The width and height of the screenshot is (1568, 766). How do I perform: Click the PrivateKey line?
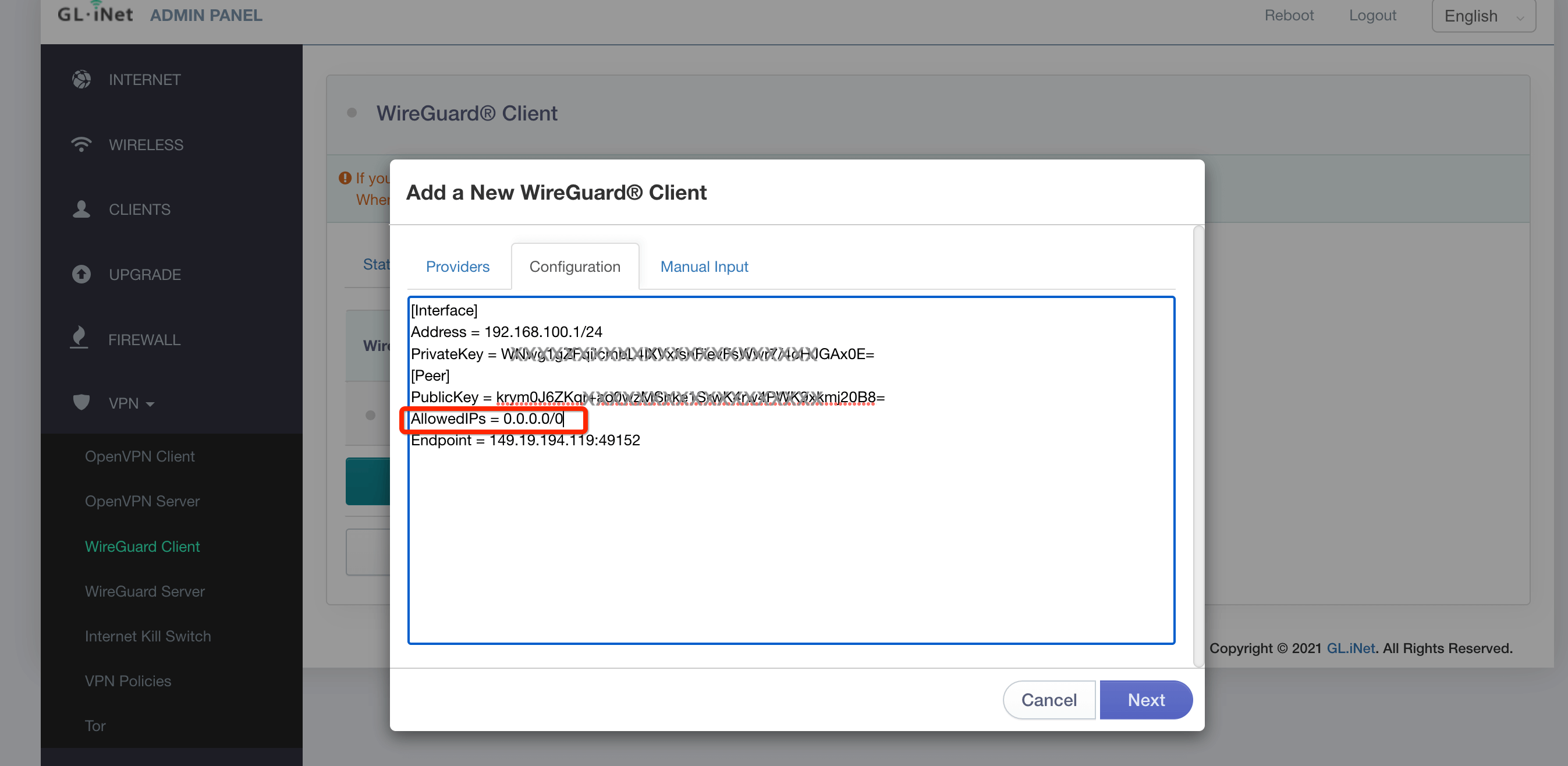[x=642, y=354]
